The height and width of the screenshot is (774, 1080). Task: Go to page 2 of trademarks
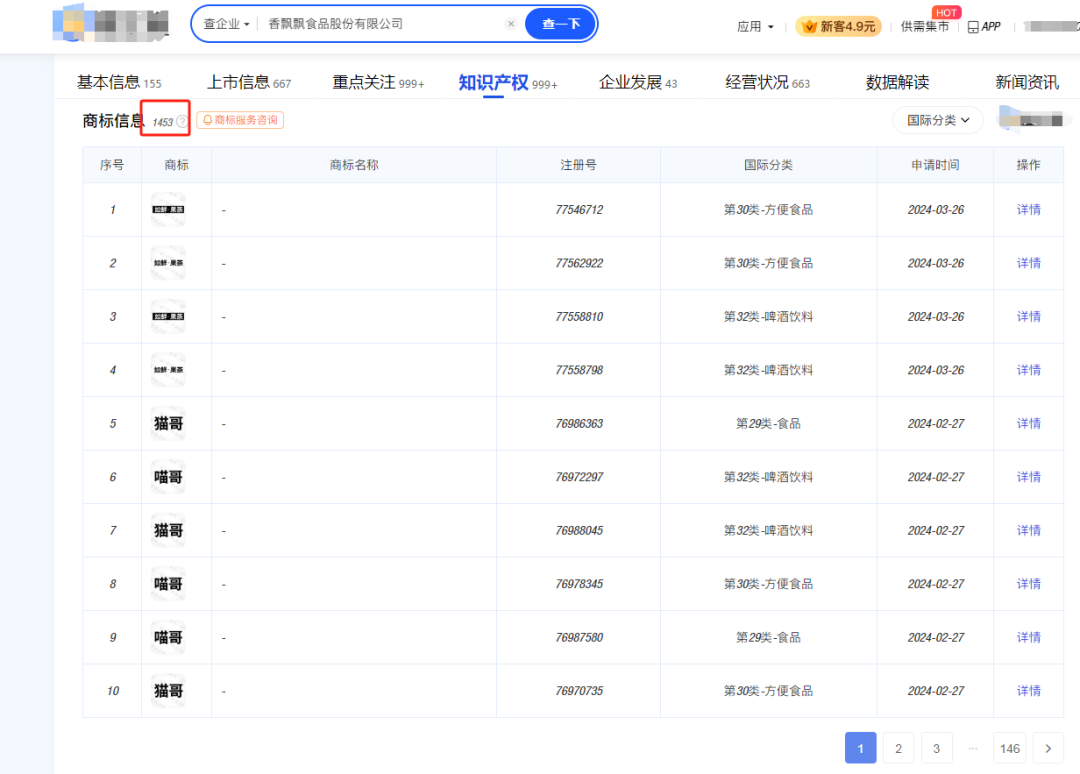898,749
